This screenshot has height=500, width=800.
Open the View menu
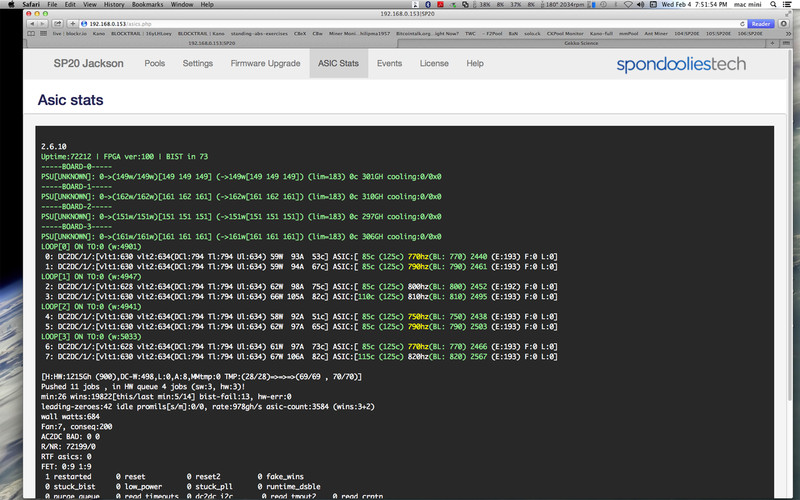coord(90,4)
